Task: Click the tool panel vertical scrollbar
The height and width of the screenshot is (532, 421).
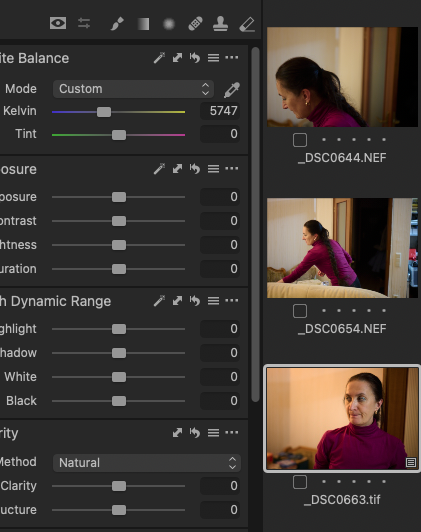Action: click(255, 225)
